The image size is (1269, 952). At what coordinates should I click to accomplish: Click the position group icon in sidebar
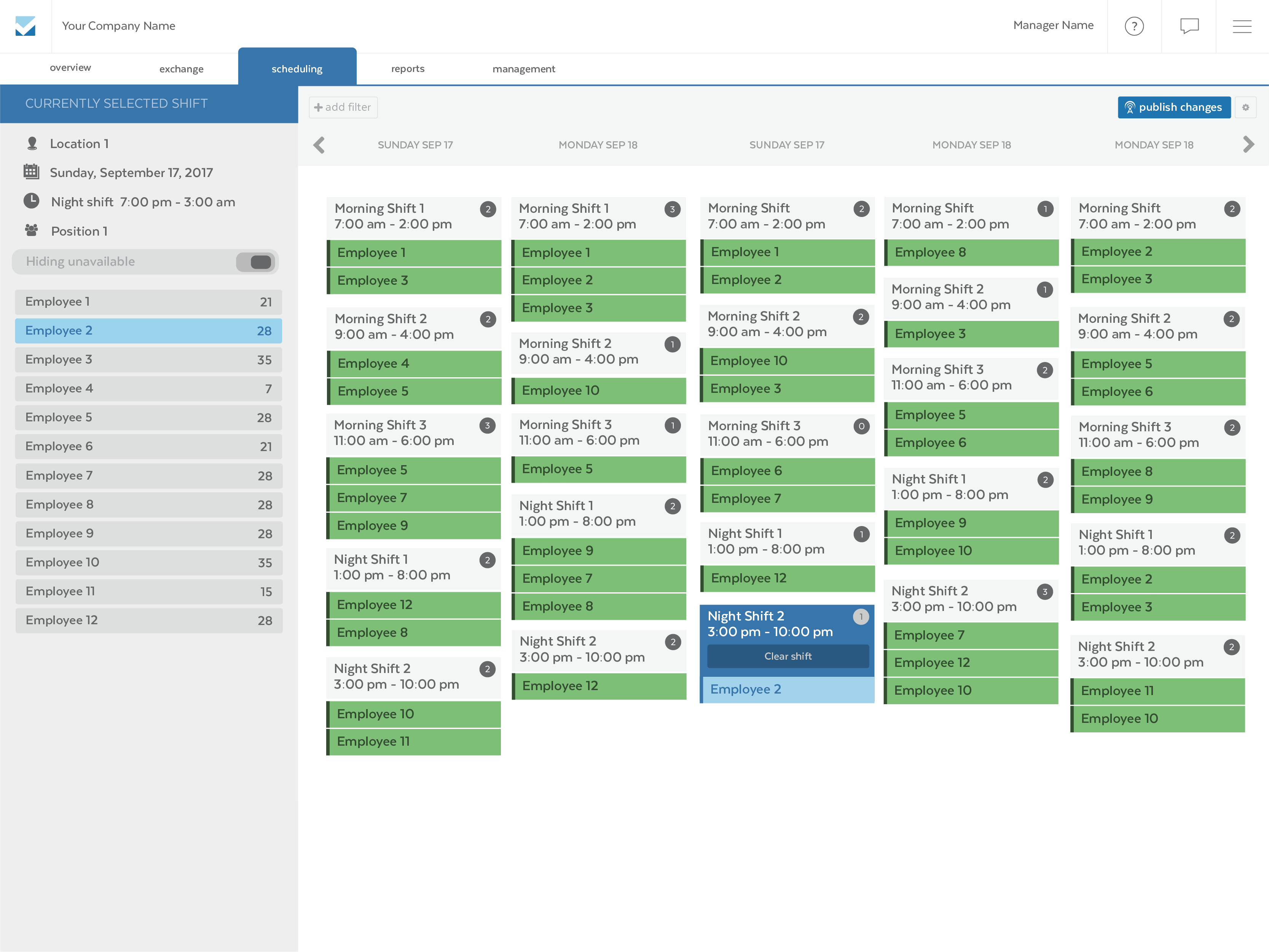click(32, 231)
